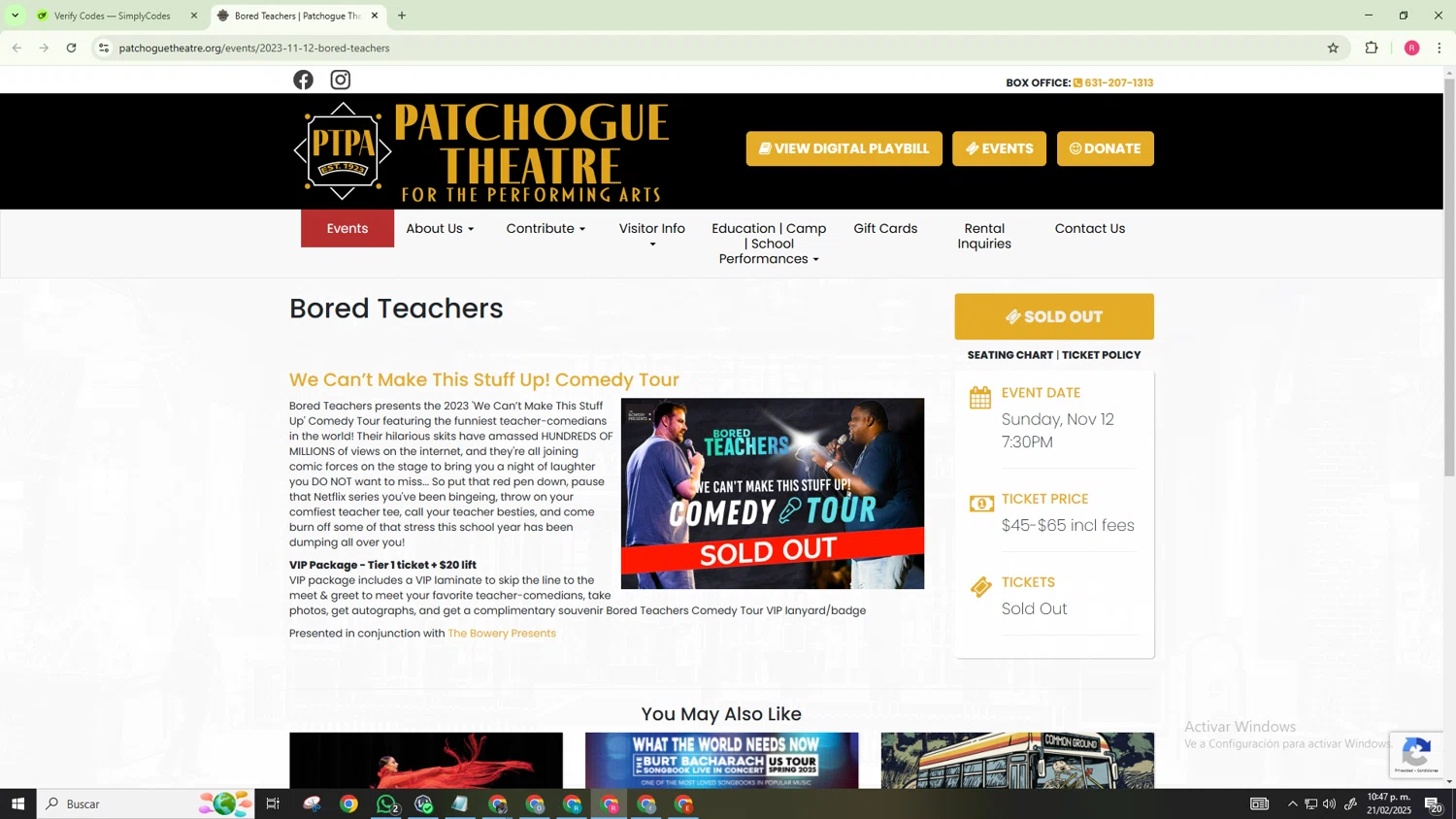Click the Event Date calendar icon
This screenshot has width=1456, height=819.
(x=980, y=397)
